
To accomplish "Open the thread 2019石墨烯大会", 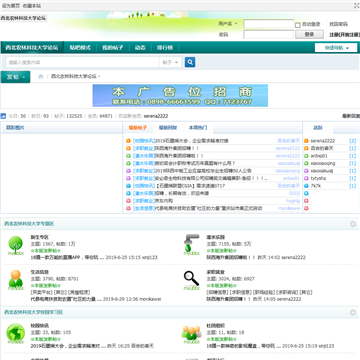I will 192,141.
